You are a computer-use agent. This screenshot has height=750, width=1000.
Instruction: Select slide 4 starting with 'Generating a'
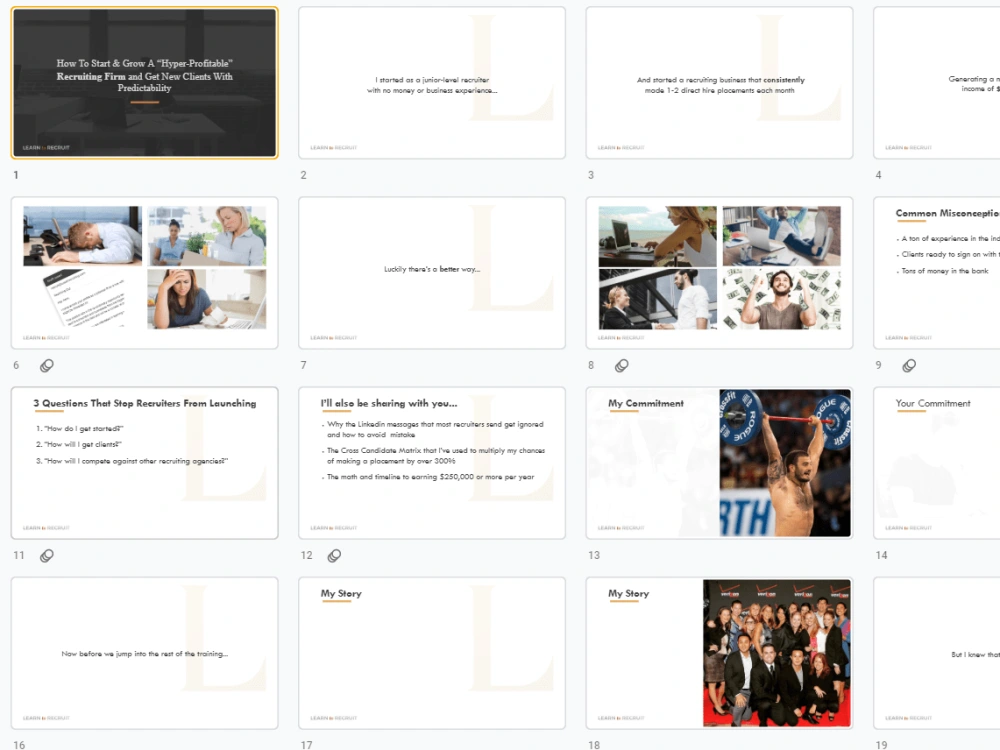[936, 83]
